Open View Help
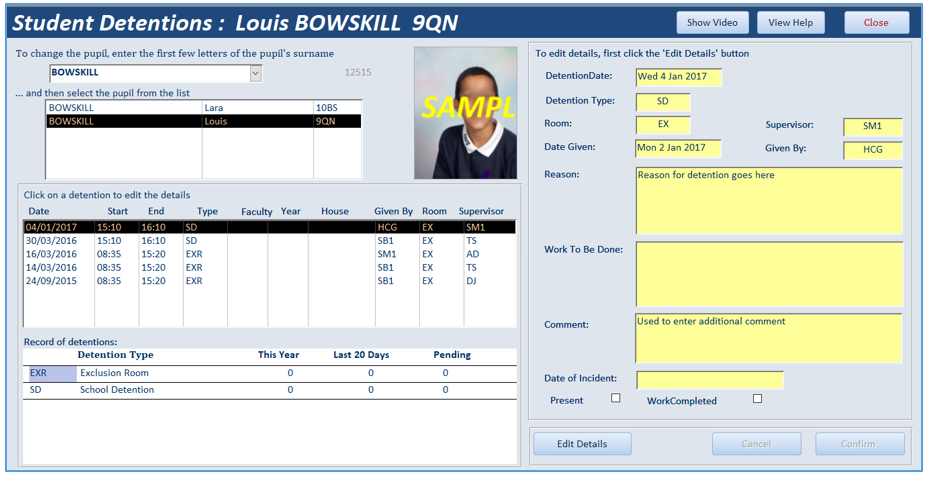 click(x=790, y=22)
